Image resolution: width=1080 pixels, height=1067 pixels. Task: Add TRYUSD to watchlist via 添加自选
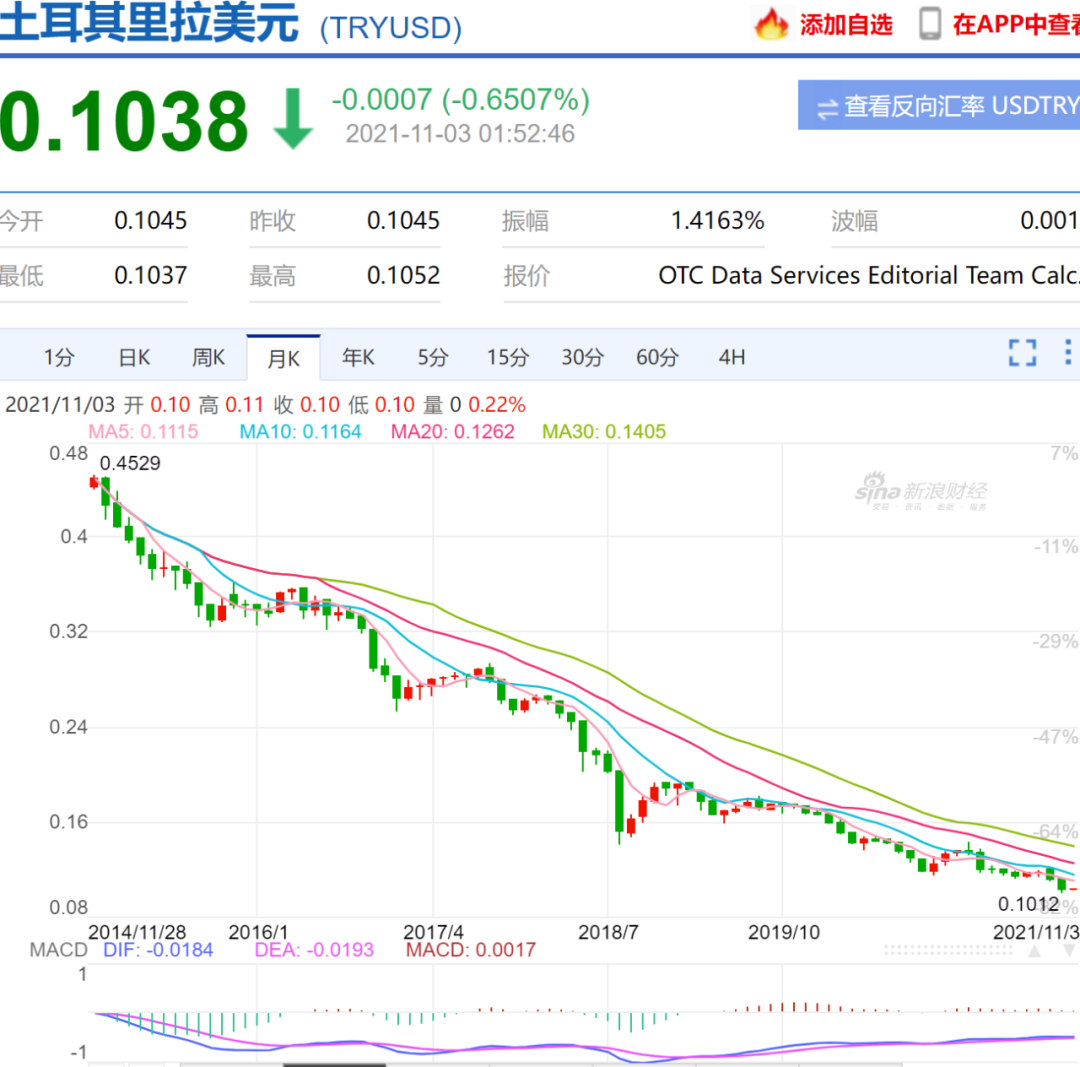[x=846, y=25]
